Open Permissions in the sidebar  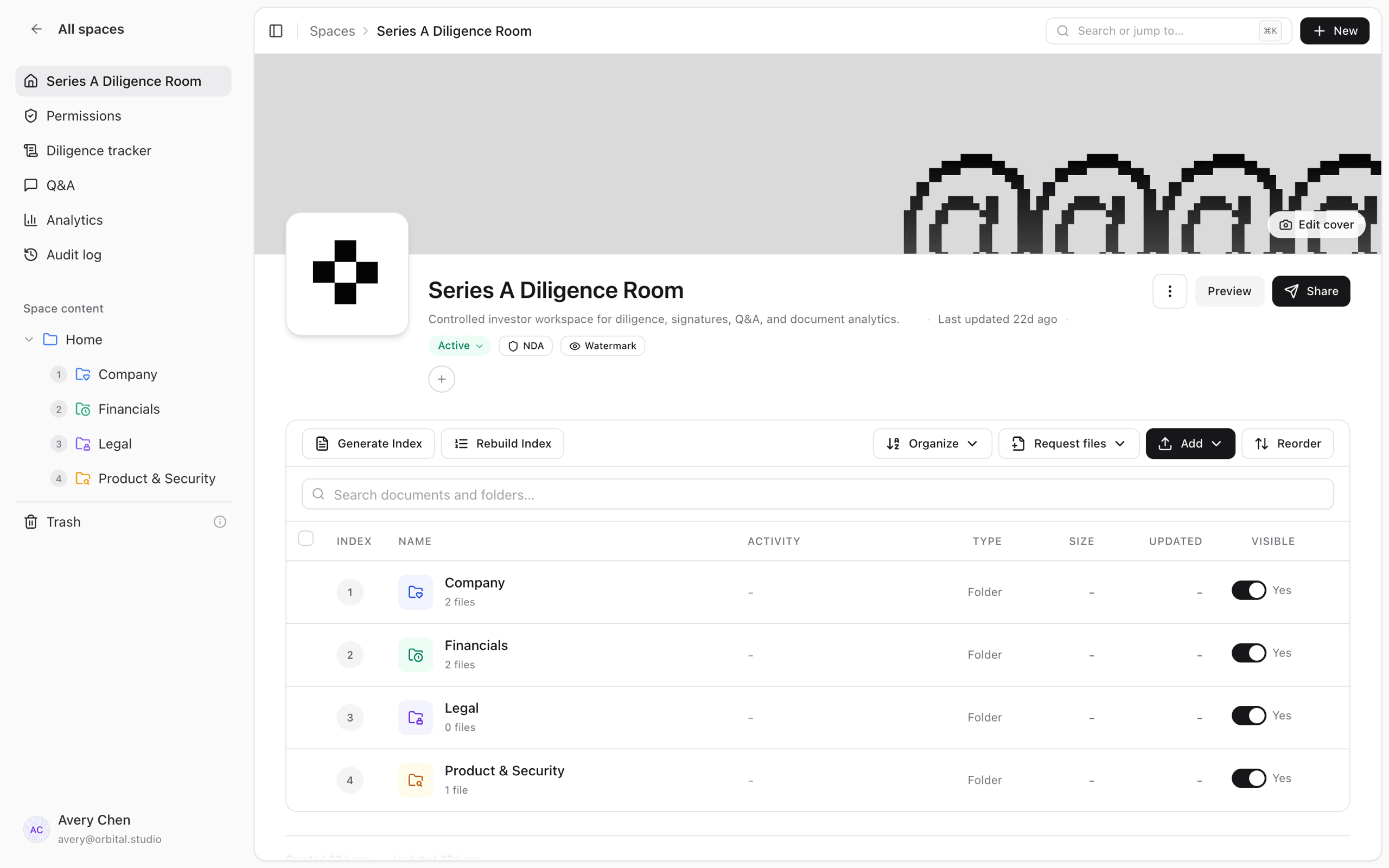(123, 116)
